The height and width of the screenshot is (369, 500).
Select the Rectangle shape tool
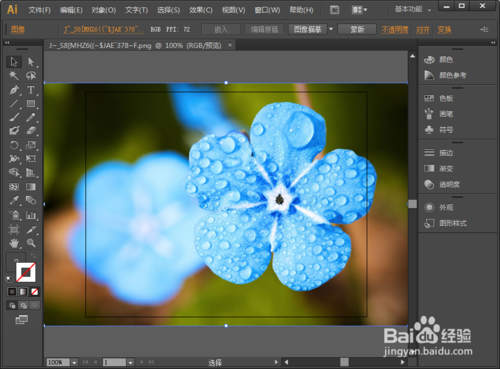(31, 104)
